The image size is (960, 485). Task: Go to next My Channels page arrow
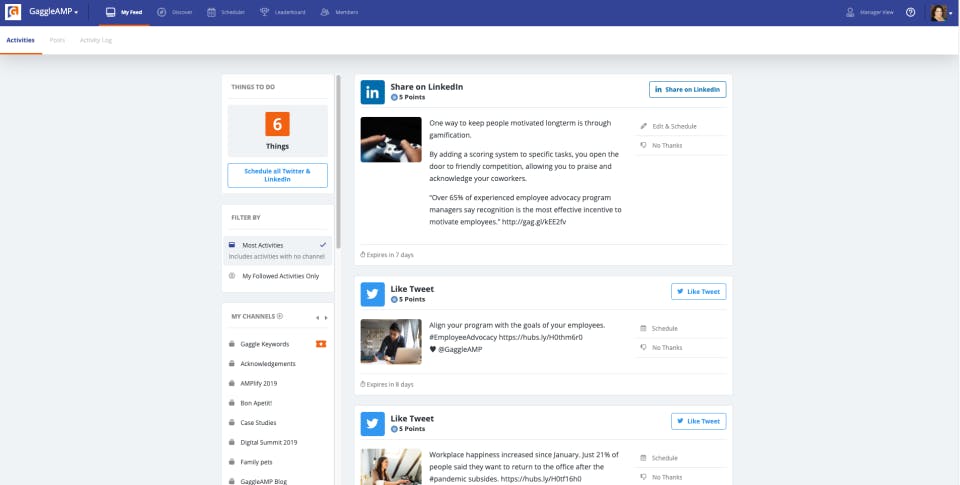click(x=326, y=318)
